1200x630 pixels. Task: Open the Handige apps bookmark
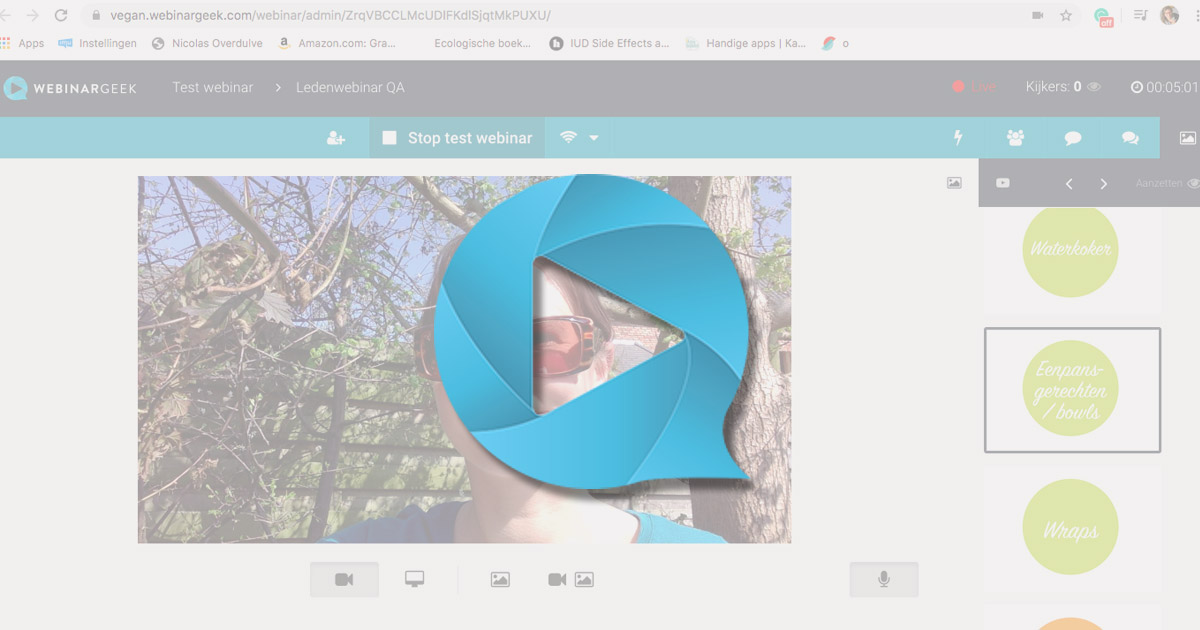[746, 43]
